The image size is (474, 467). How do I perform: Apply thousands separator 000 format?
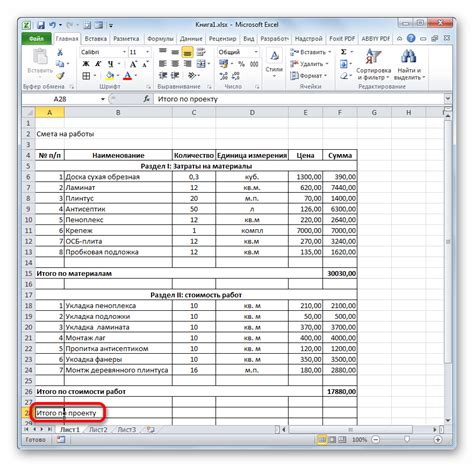[x=254, y=64]
